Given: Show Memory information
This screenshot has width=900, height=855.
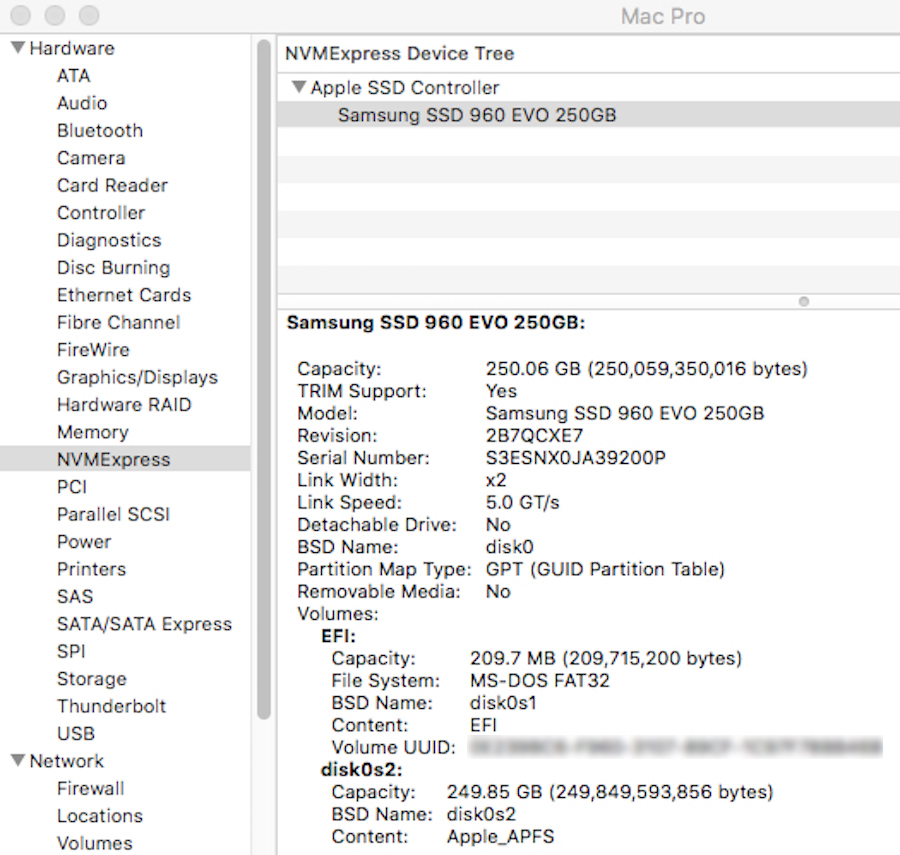Looking at the screenshot, I should pos(93,432).
